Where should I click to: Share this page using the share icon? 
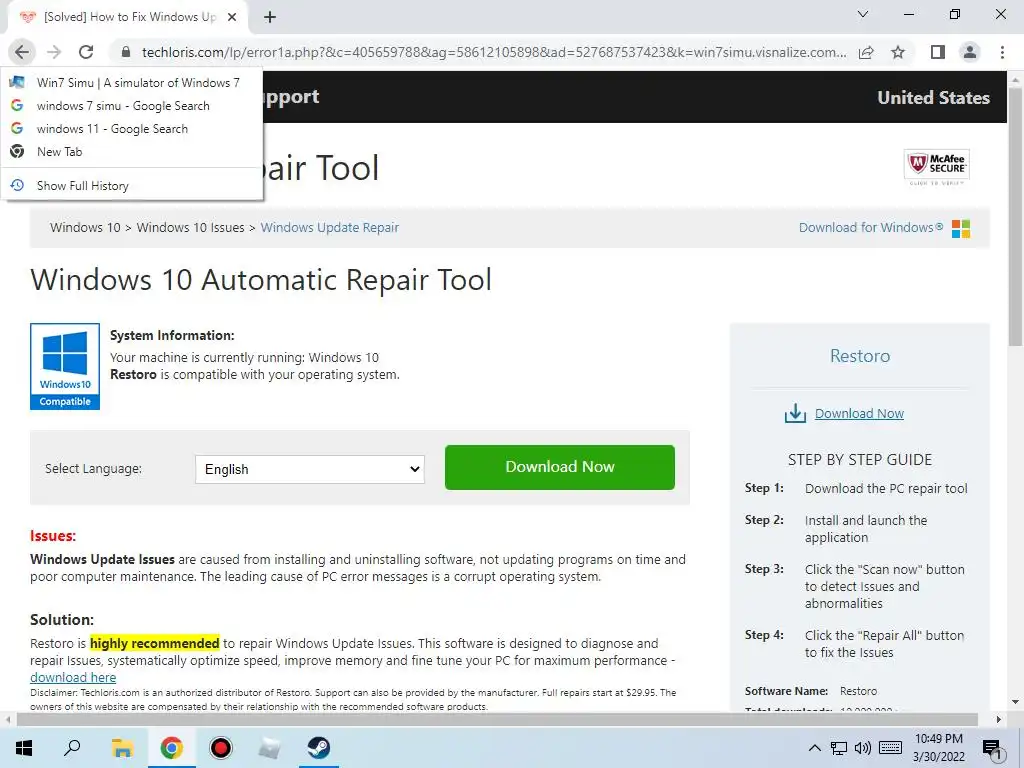pos(866,52)
